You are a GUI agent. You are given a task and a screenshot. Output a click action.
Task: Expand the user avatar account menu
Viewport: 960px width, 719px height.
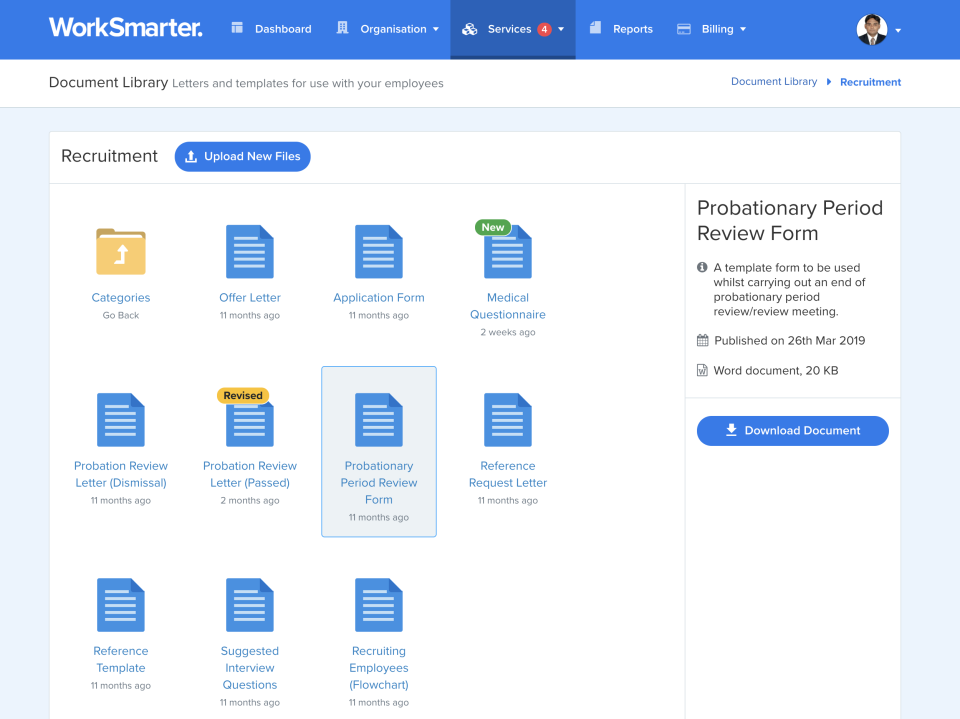(870, 29)
